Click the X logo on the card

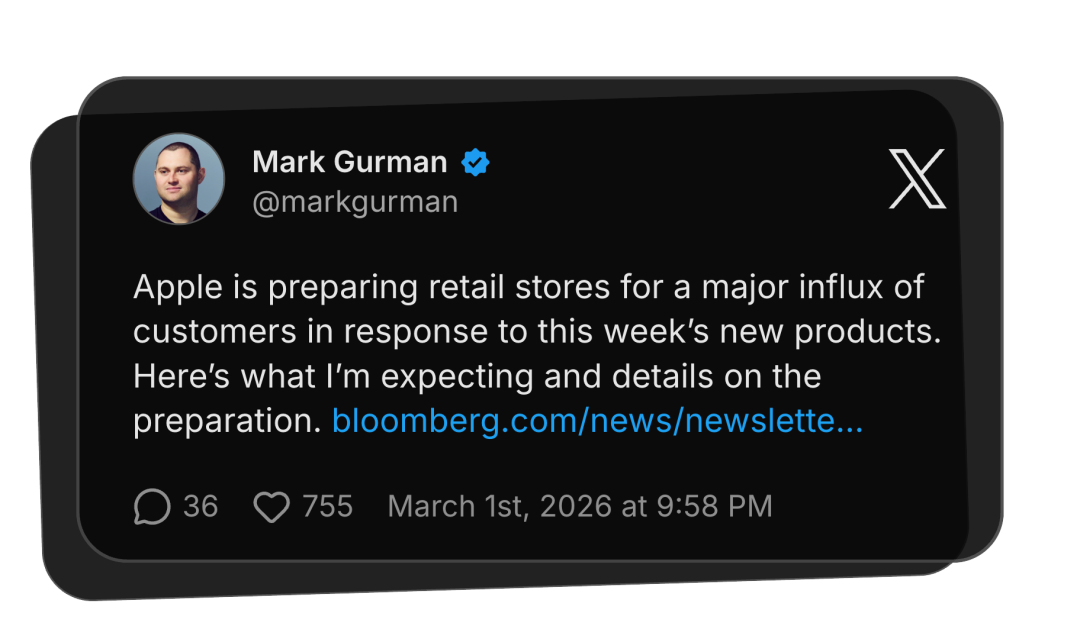[x=916, y=179]
